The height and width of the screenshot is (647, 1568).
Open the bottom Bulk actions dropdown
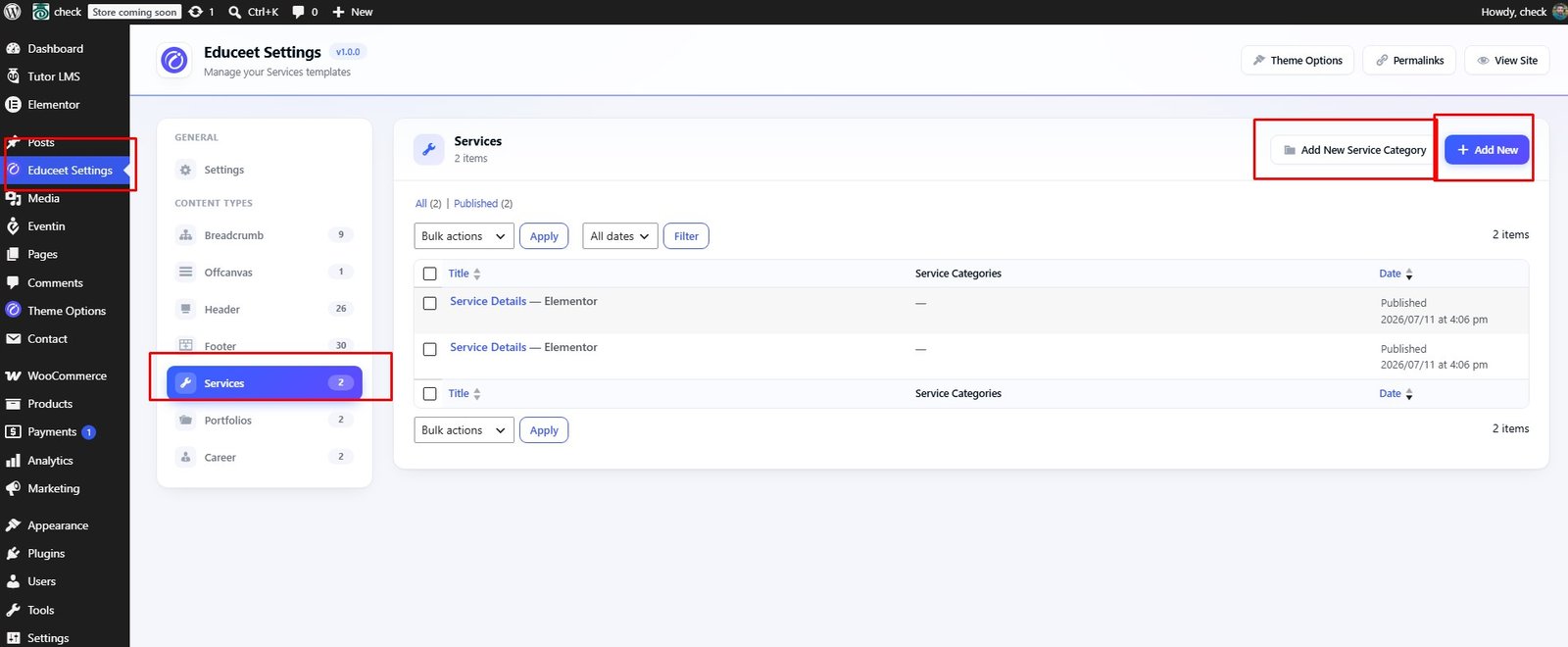coord(465,430)
